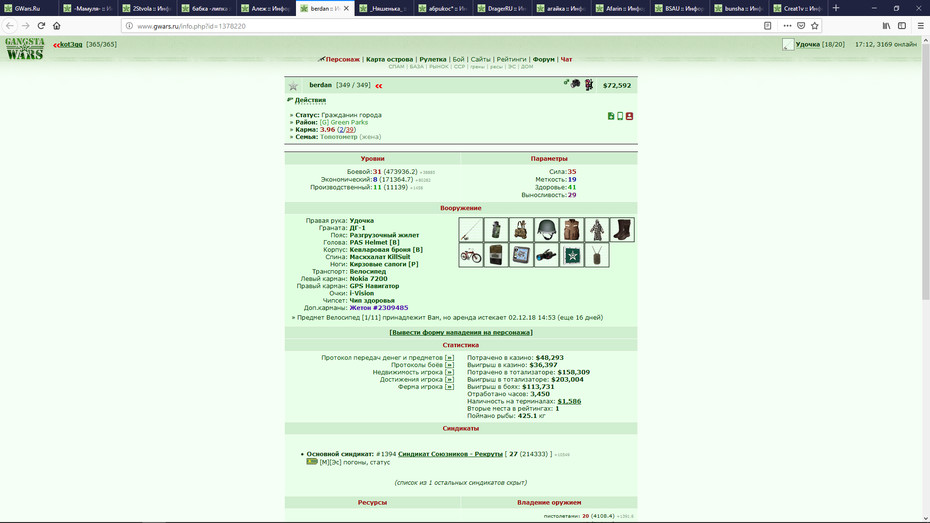Click the attack form link on character

(x=461, y=333)
